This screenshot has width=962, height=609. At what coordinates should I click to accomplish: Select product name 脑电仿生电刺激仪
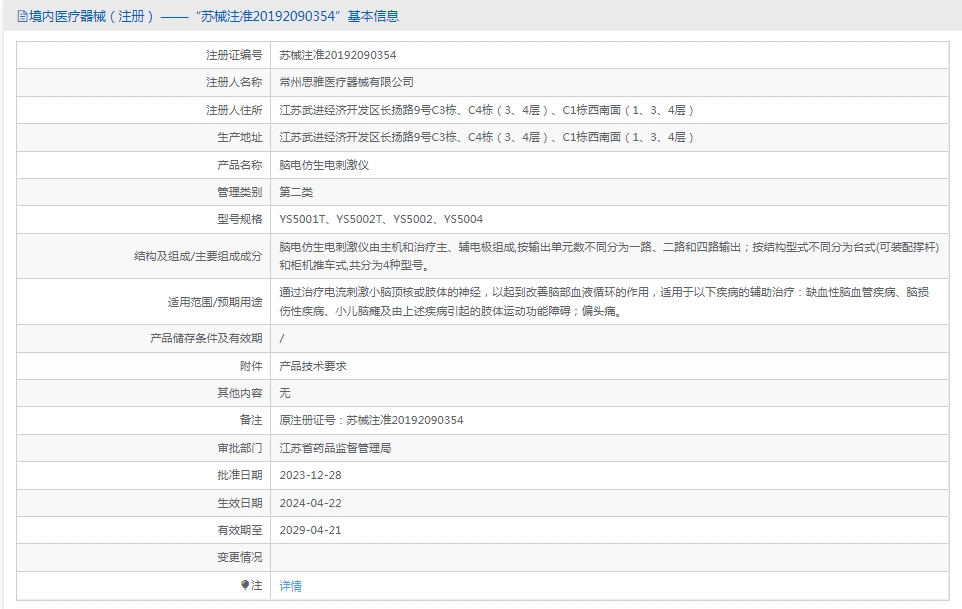tap(324, 165)
